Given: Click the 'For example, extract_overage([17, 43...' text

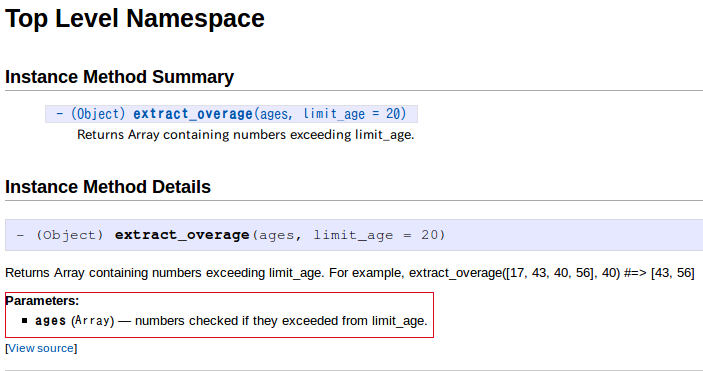Looking at the screenshot, I should [512, 273].
